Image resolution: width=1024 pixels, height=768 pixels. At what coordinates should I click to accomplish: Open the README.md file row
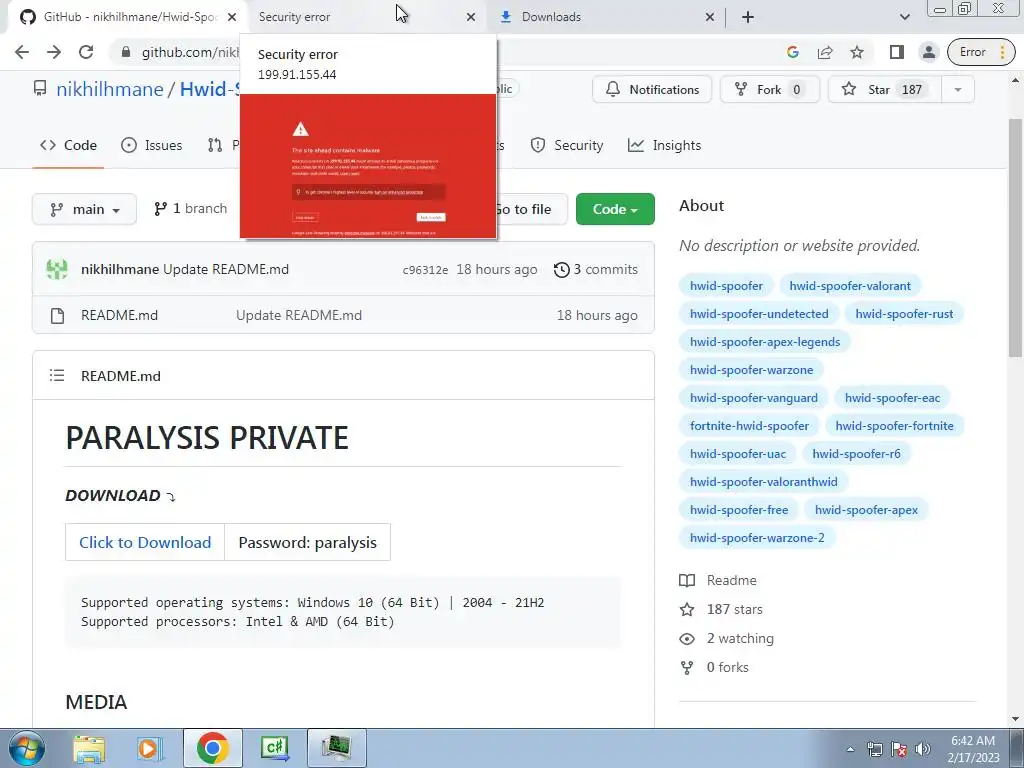[344, 315]
